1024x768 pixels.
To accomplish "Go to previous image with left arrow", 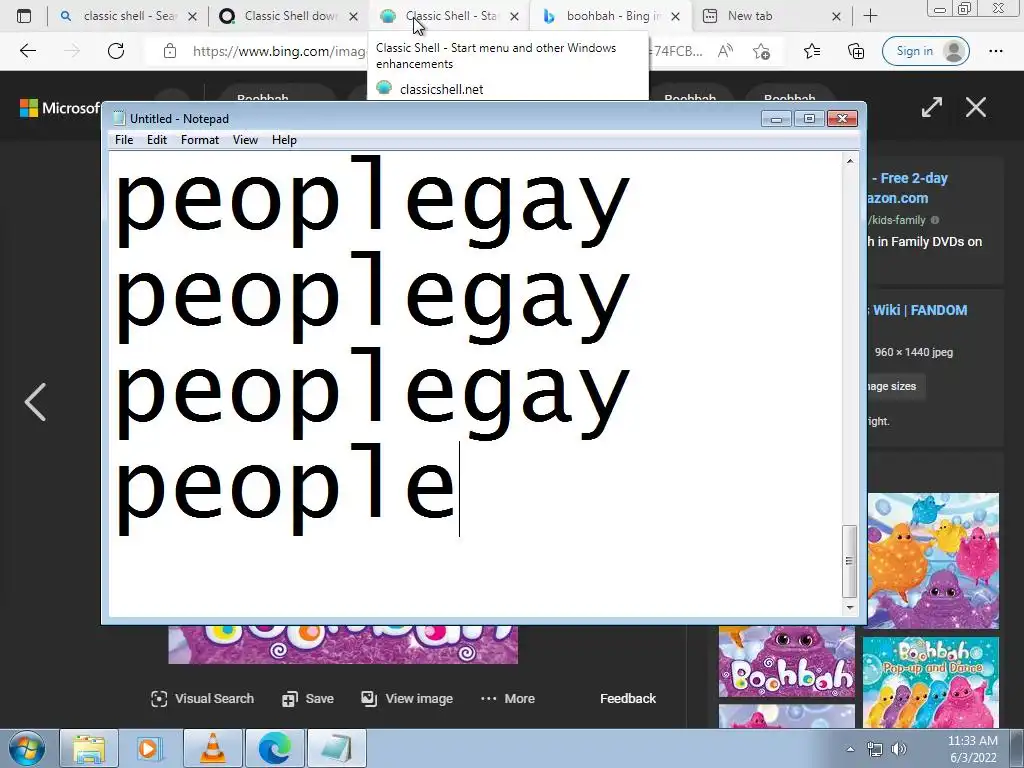I will click(x=35, y=402).
